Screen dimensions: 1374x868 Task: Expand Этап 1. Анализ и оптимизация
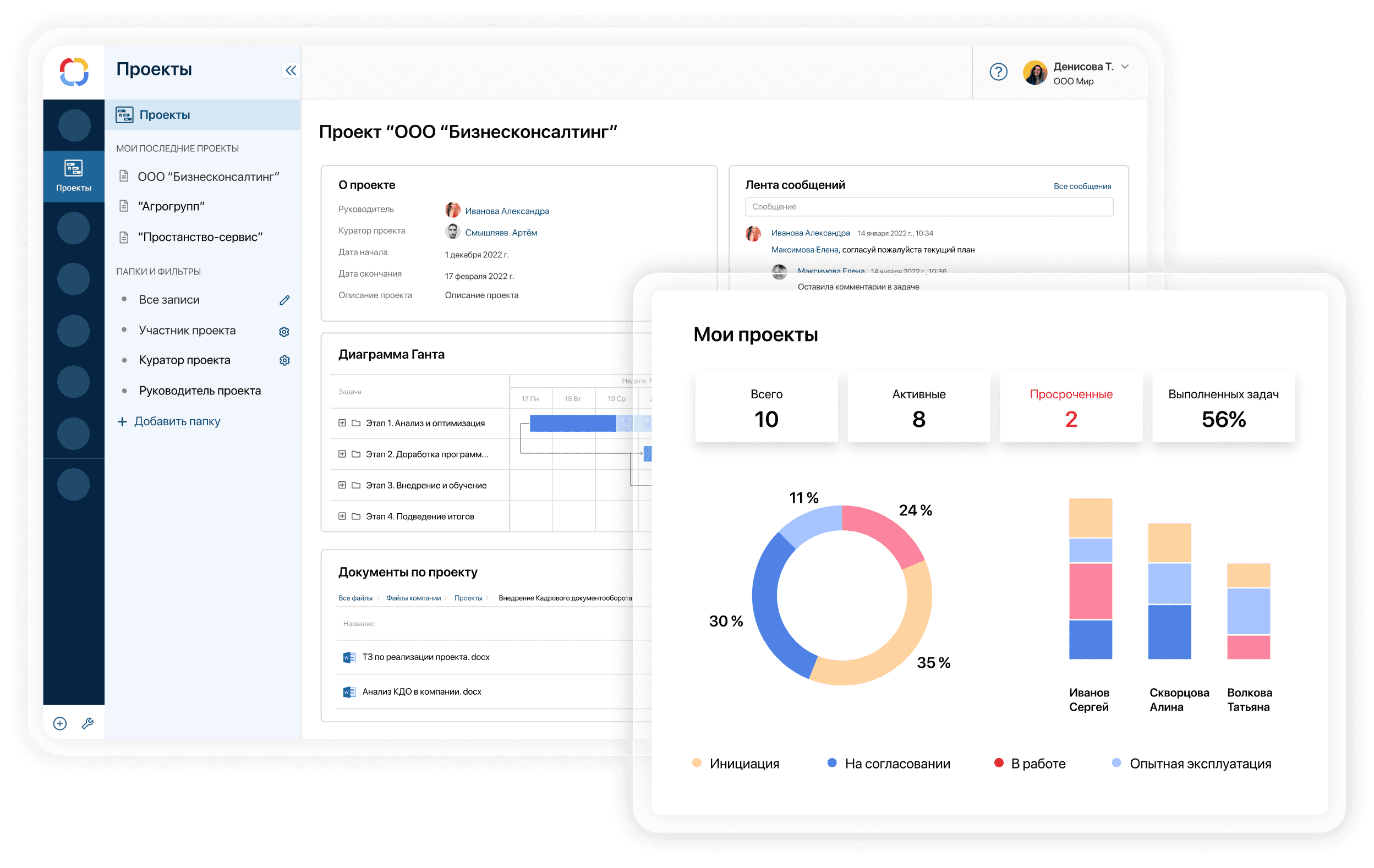342,423
